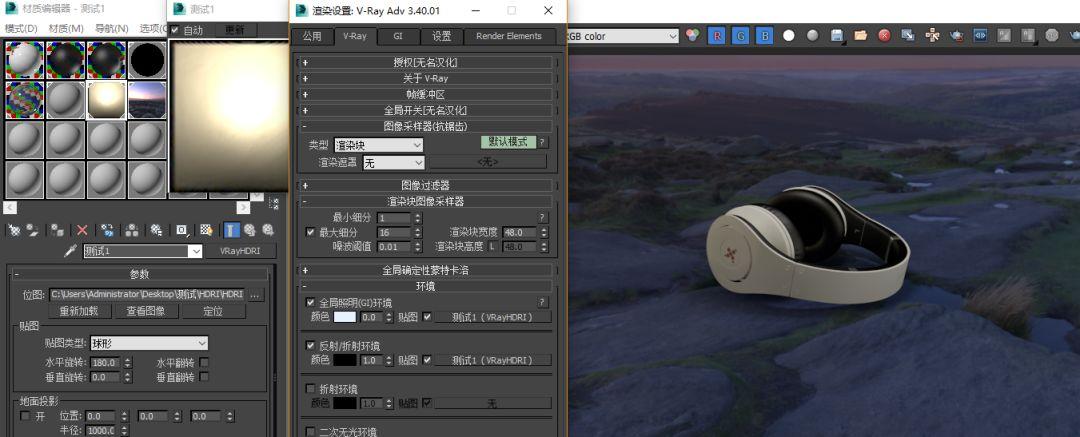Click the Material ID Channel icon
Viewport: 1080px width, 437px height.
tap(182, 230)
